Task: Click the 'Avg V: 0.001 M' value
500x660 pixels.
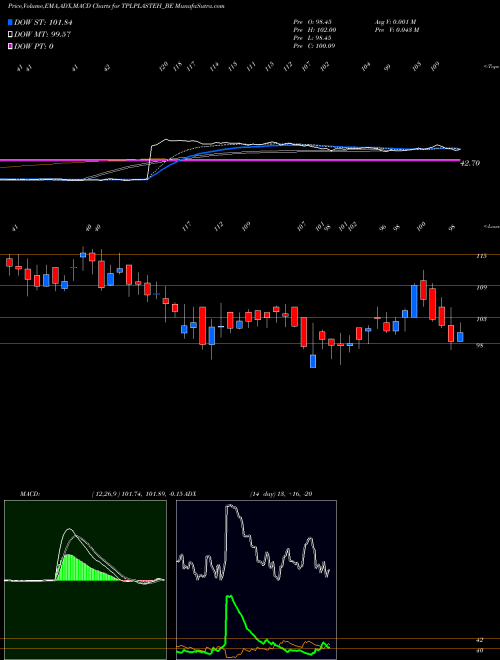Action: tap(395, 21)
